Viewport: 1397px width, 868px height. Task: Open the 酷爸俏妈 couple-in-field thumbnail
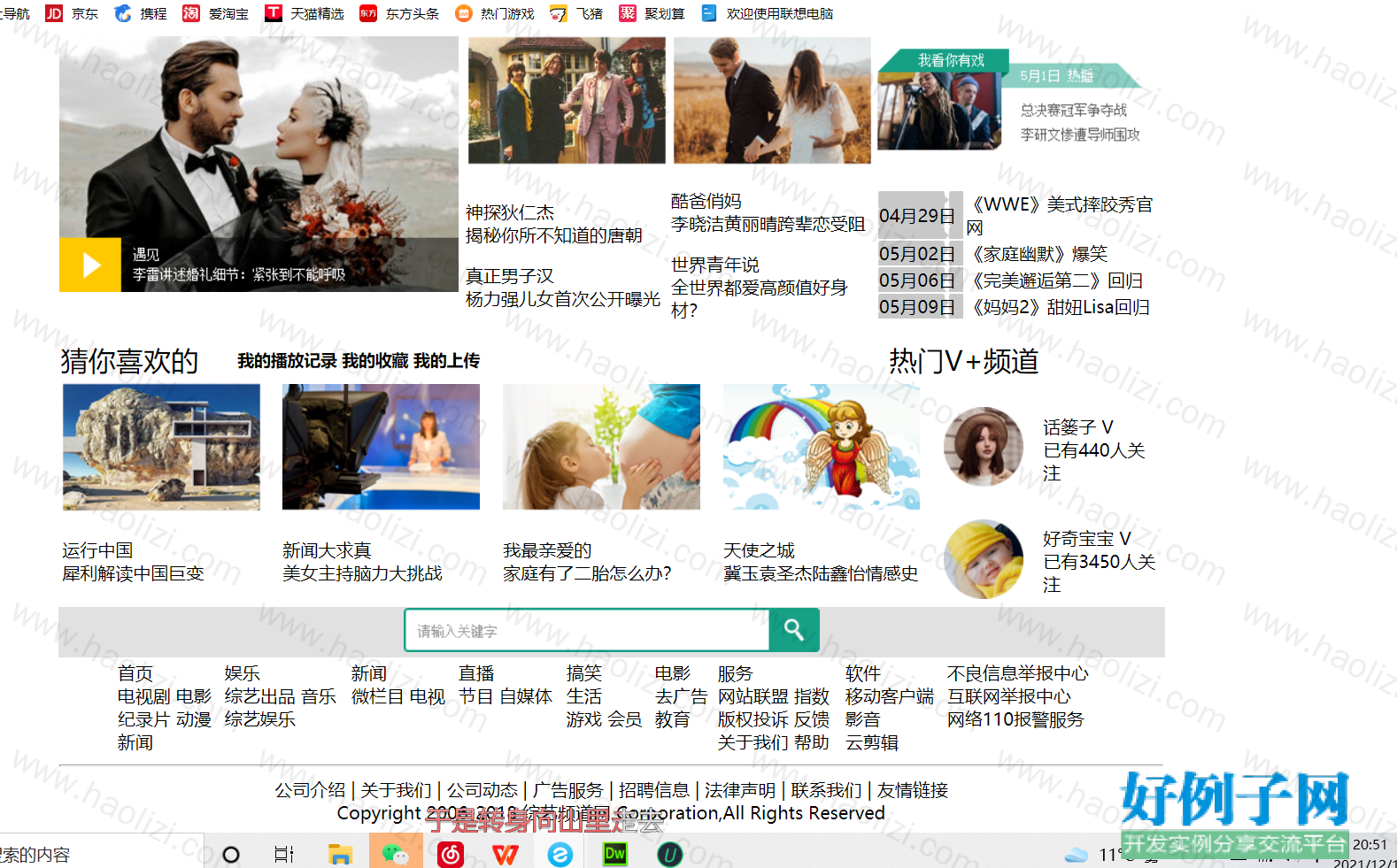(772, 100)
